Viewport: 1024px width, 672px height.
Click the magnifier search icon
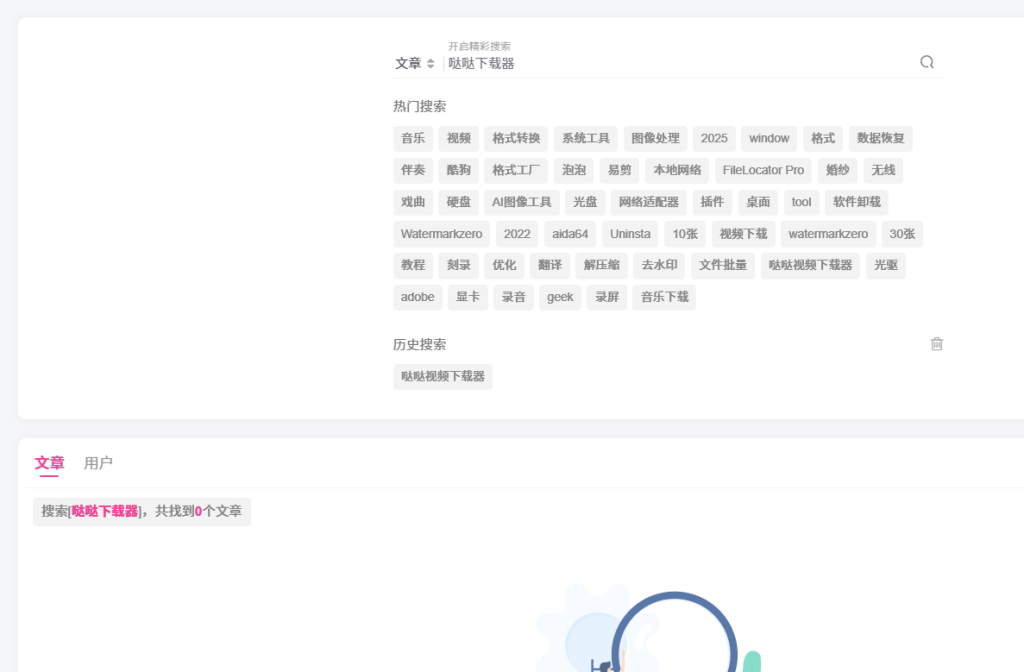click(x=927, y=62)
